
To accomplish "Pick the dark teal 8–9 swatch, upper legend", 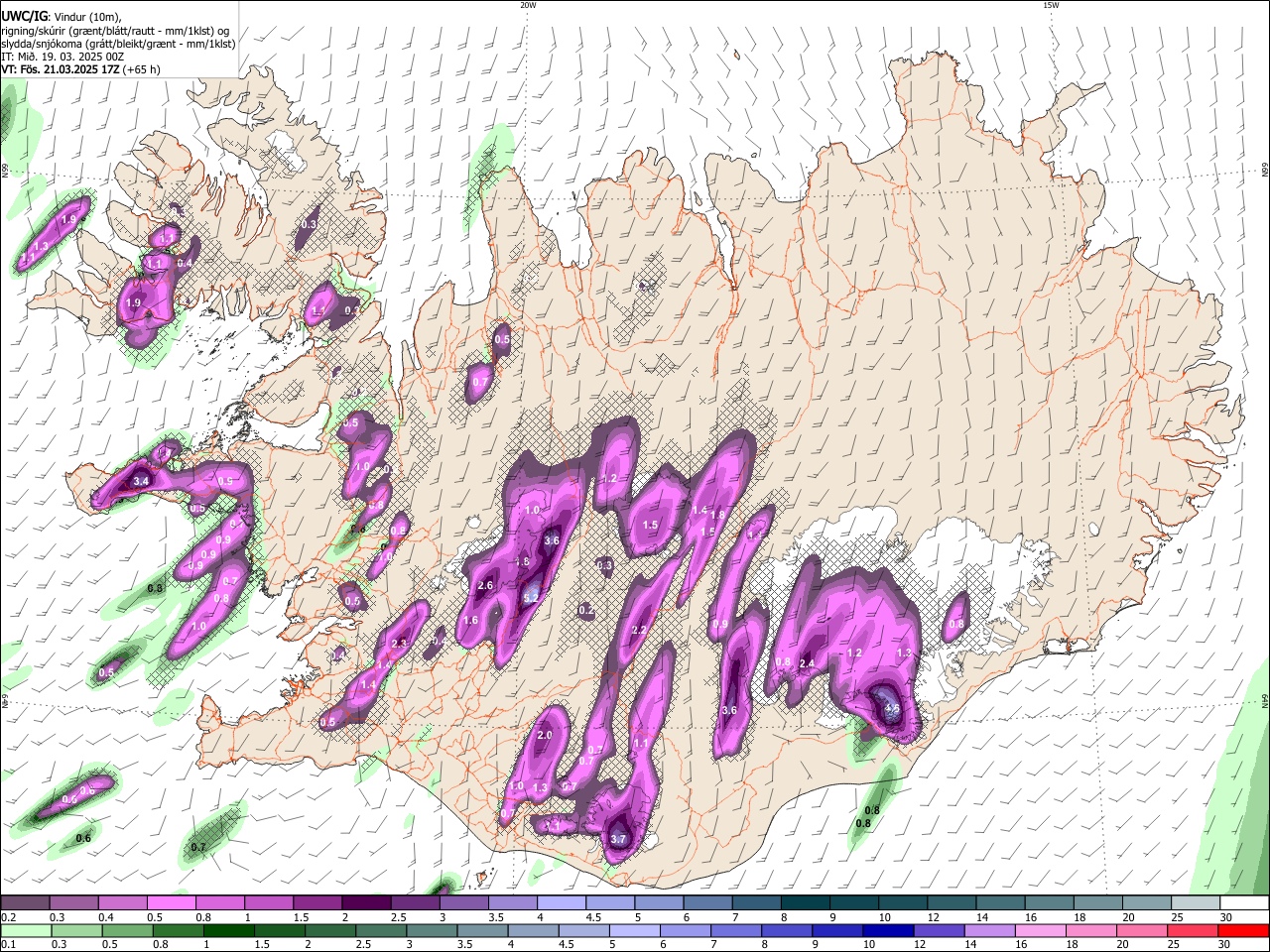I will (x=806, y=903).
